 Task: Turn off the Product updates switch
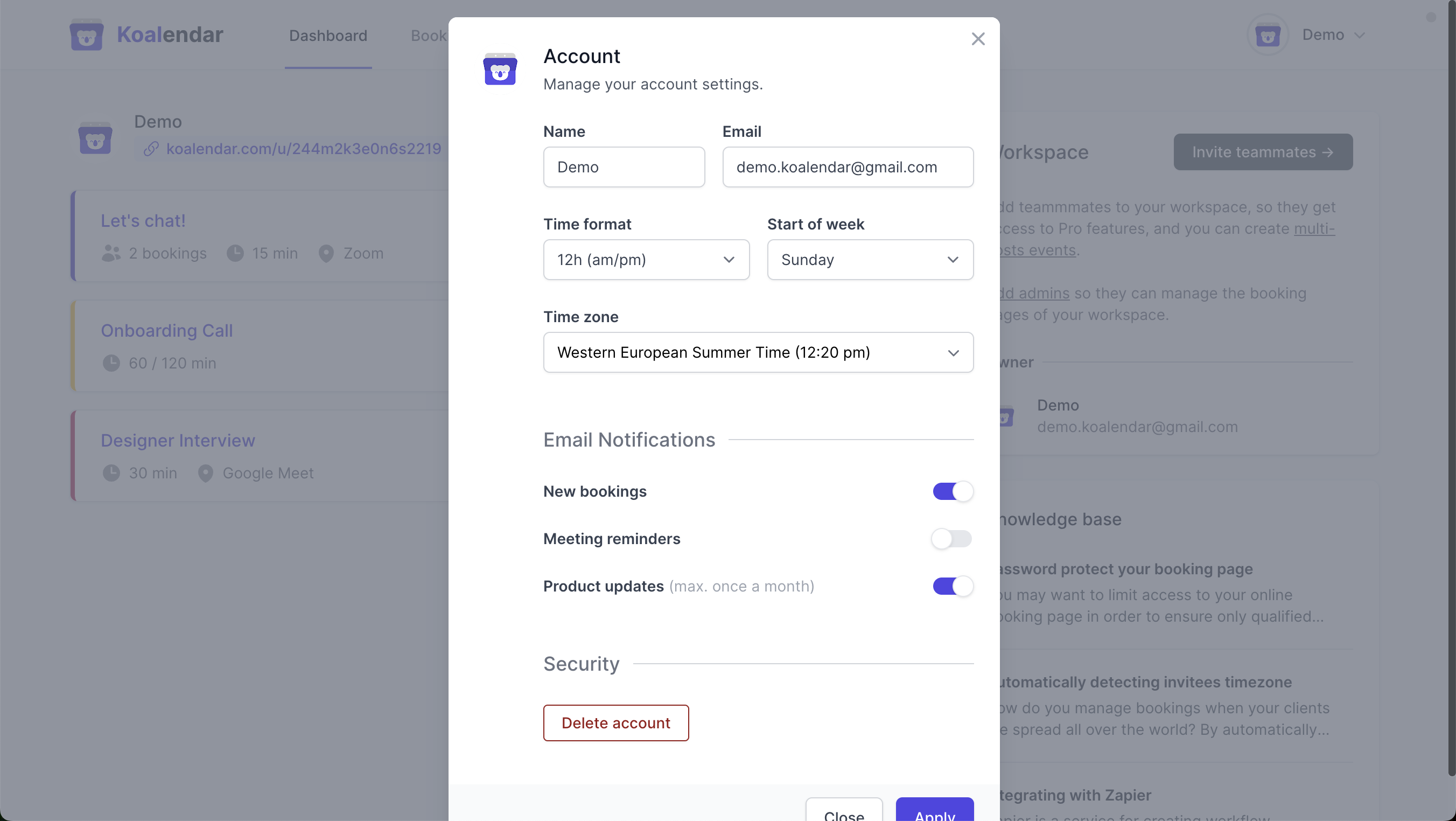click(953, 586)
